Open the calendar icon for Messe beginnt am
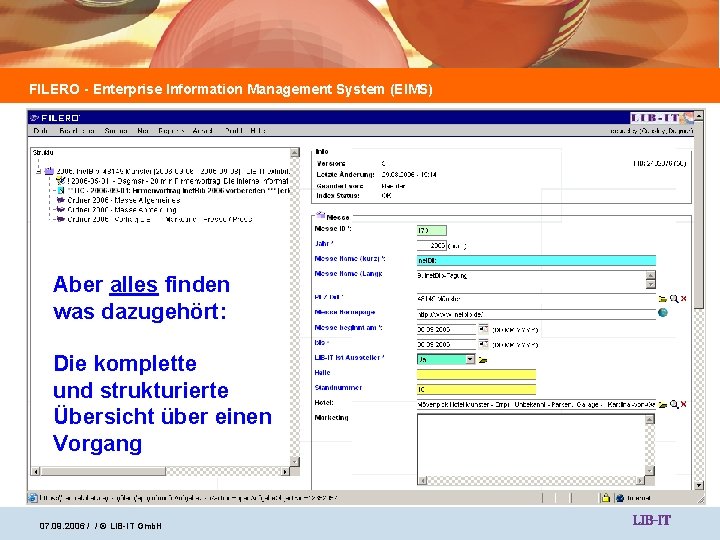This screenshot has height=540, width=720. 483,329
